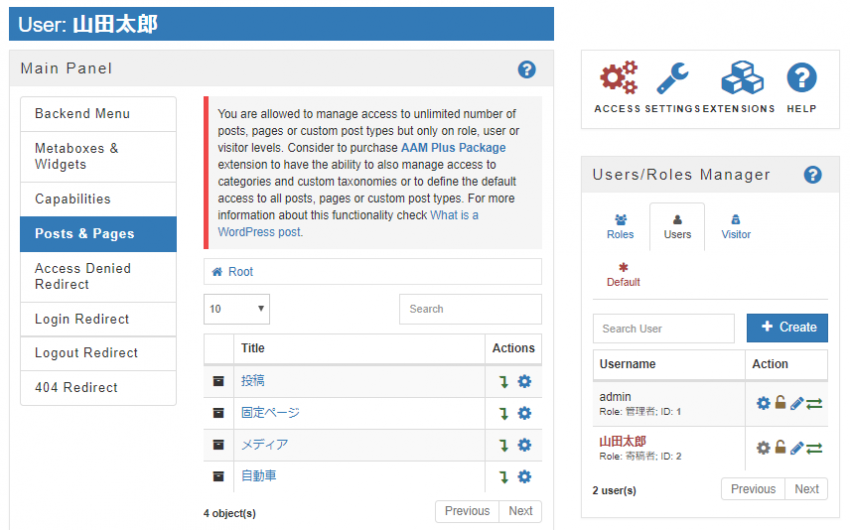Image resolution: width=850 pixels, height=530 pixels.
Task: Click edit pencil for admin user
Action: [x=796, y=403]
